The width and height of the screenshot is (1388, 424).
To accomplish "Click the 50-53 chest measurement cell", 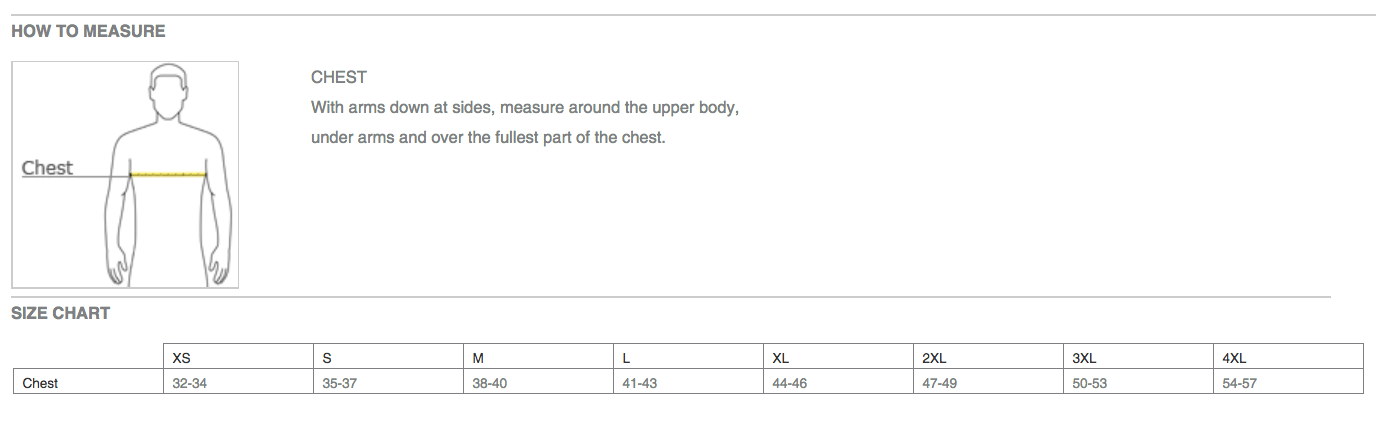I will (1138, 382).
